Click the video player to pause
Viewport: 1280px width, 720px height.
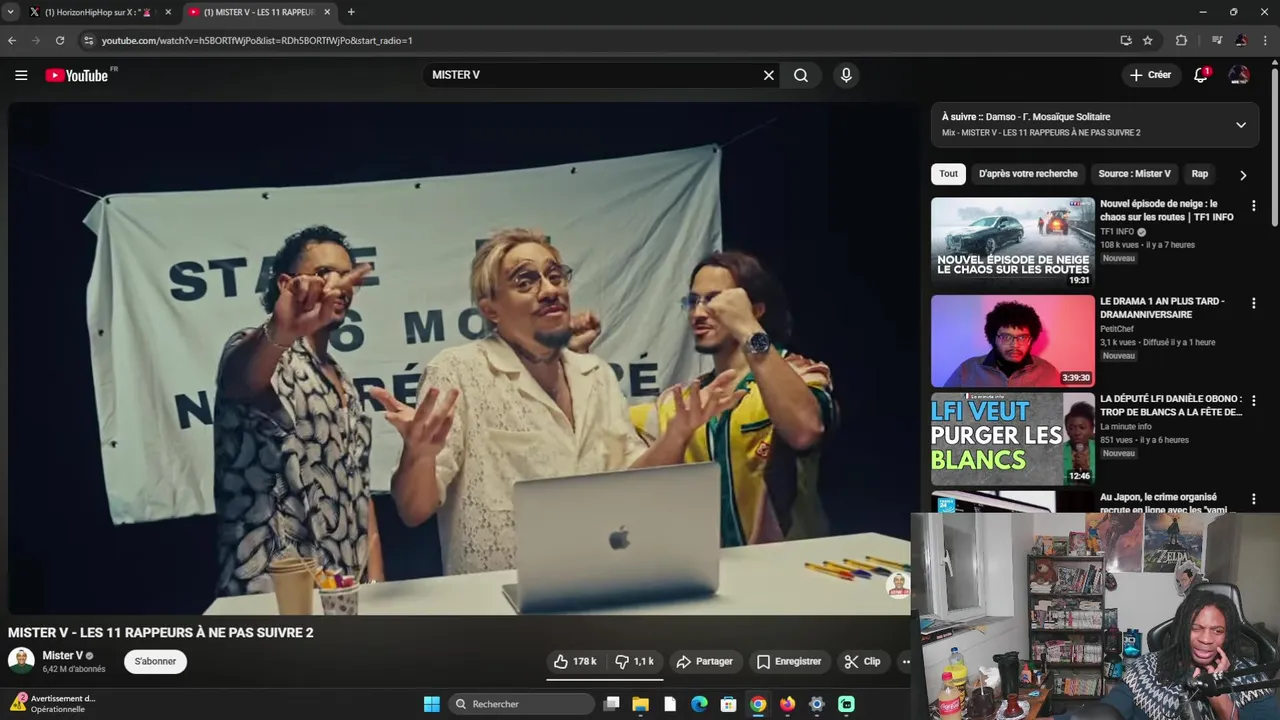[x=460, y=358]
